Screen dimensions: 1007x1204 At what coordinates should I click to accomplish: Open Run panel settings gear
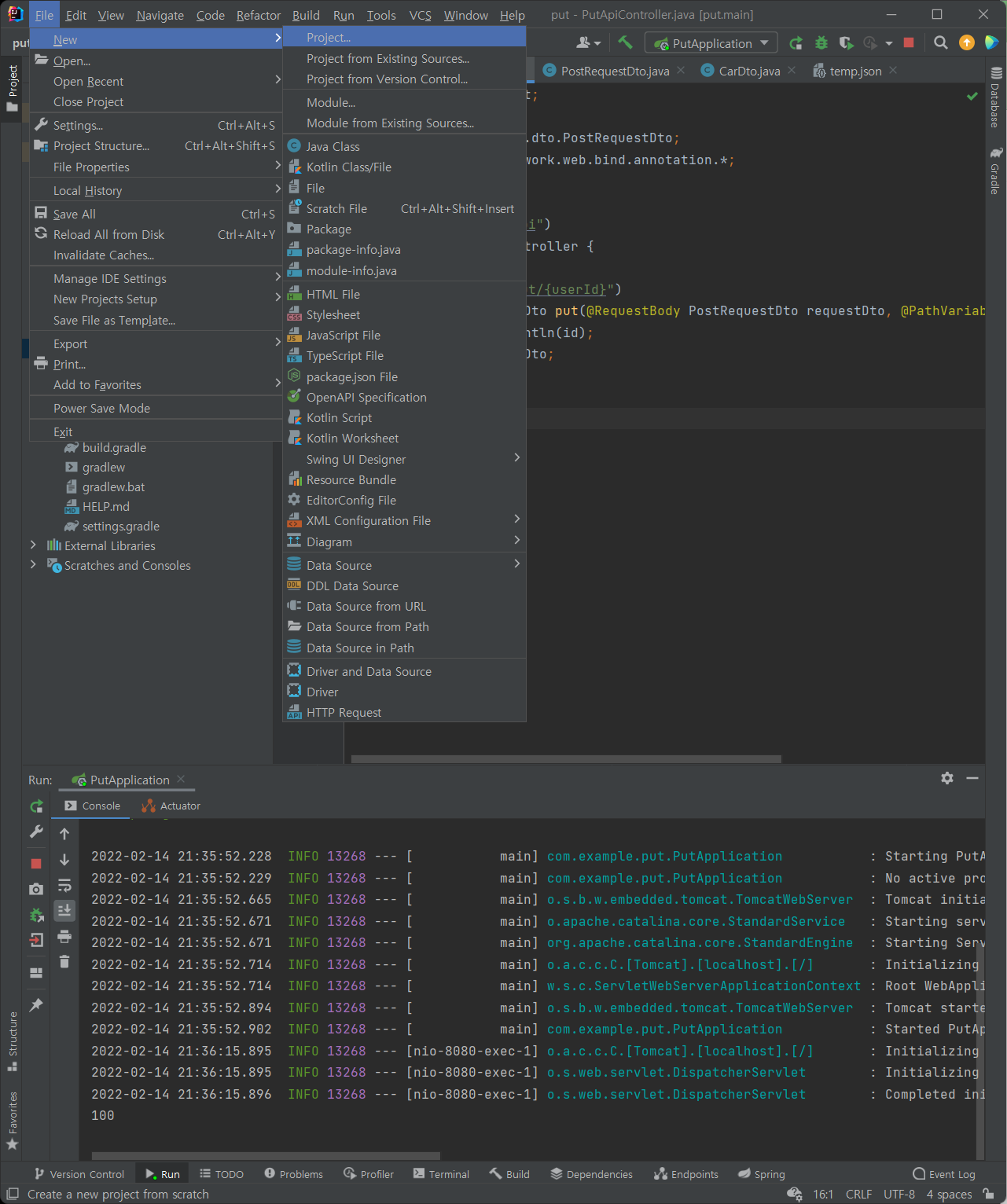(x=947, y=778)
